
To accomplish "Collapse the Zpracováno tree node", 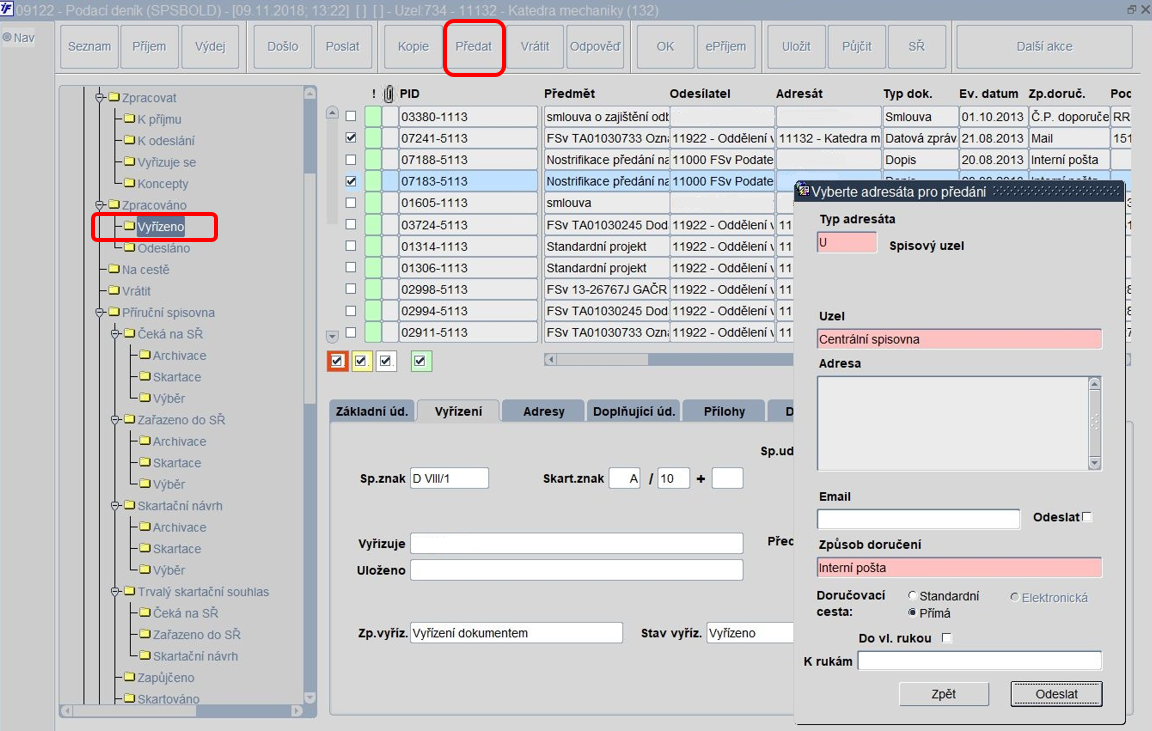I will [100, 205].
